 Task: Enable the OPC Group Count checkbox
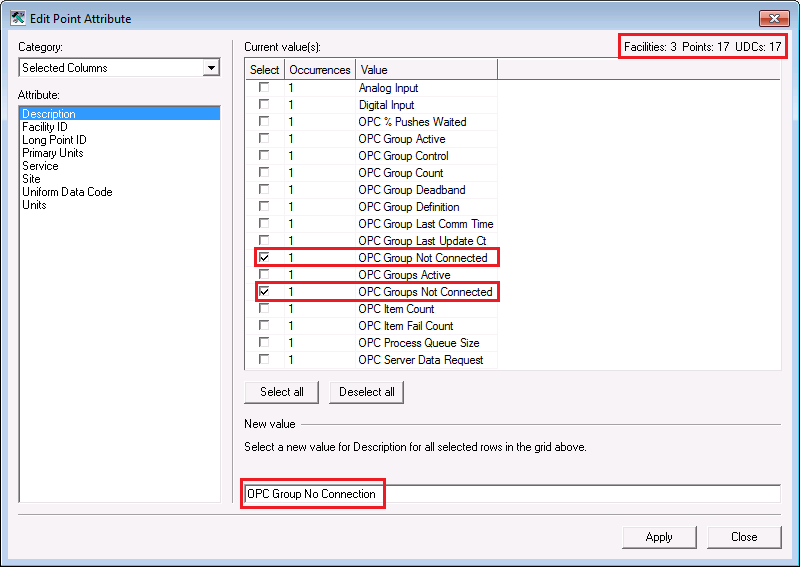[264, 172]
